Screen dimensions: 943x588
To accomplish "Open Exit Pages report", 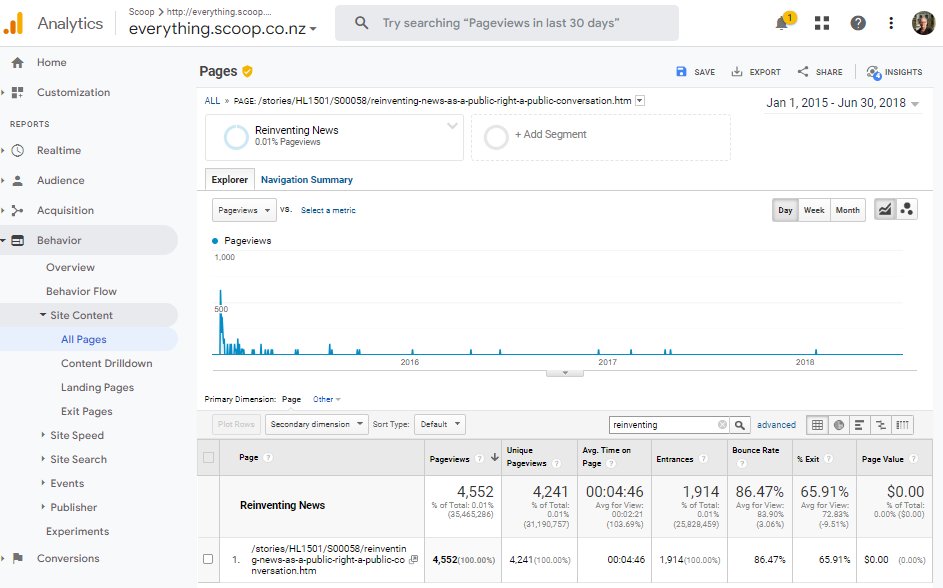I will [87, 411].
